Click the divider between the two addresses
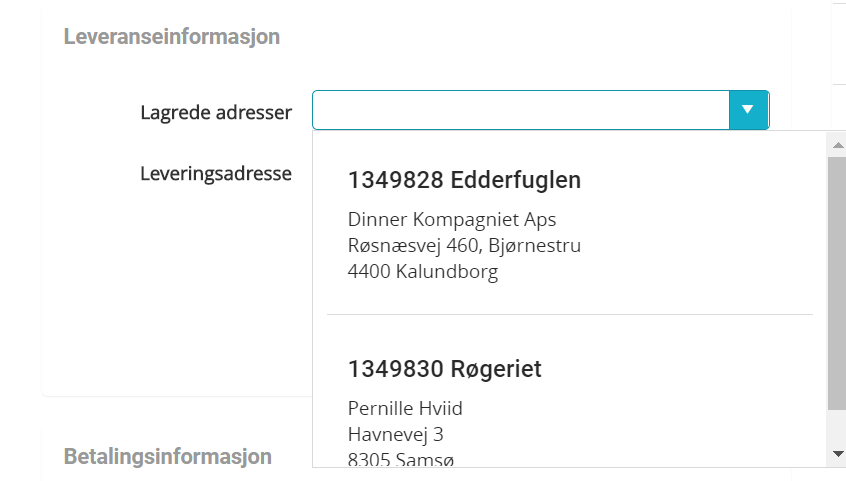This screenshot has height=481, width=846. click(x=570, y=315)
